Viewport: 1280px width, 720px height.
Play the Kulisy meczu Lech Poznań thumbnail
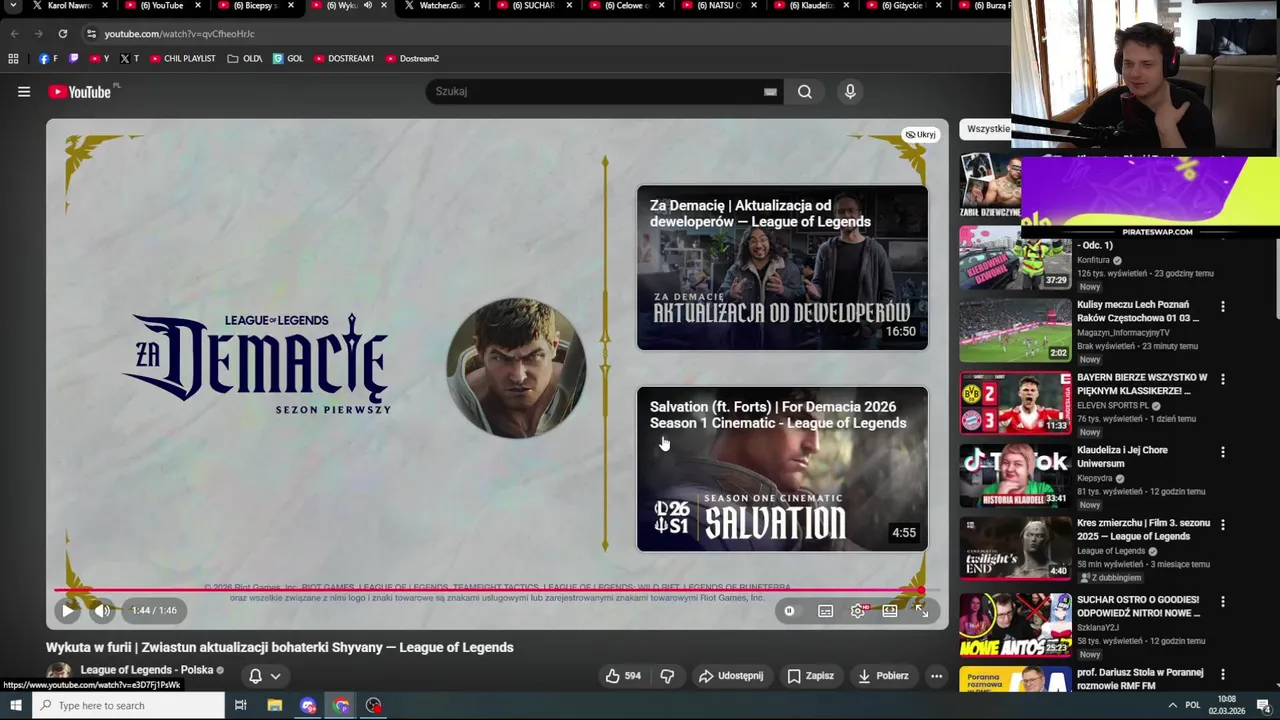click(x=1015, y=330)
